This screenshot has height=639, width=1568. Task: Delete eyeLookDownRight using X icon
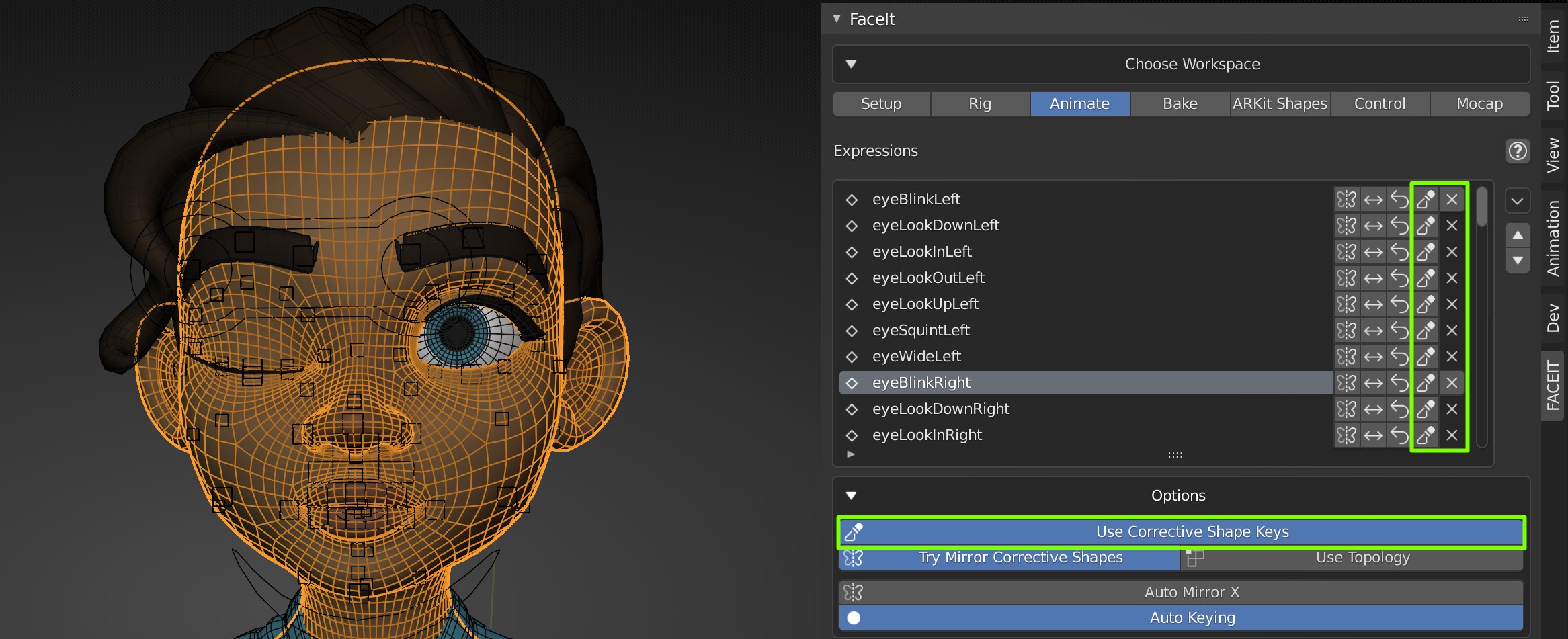point(1452,409)
